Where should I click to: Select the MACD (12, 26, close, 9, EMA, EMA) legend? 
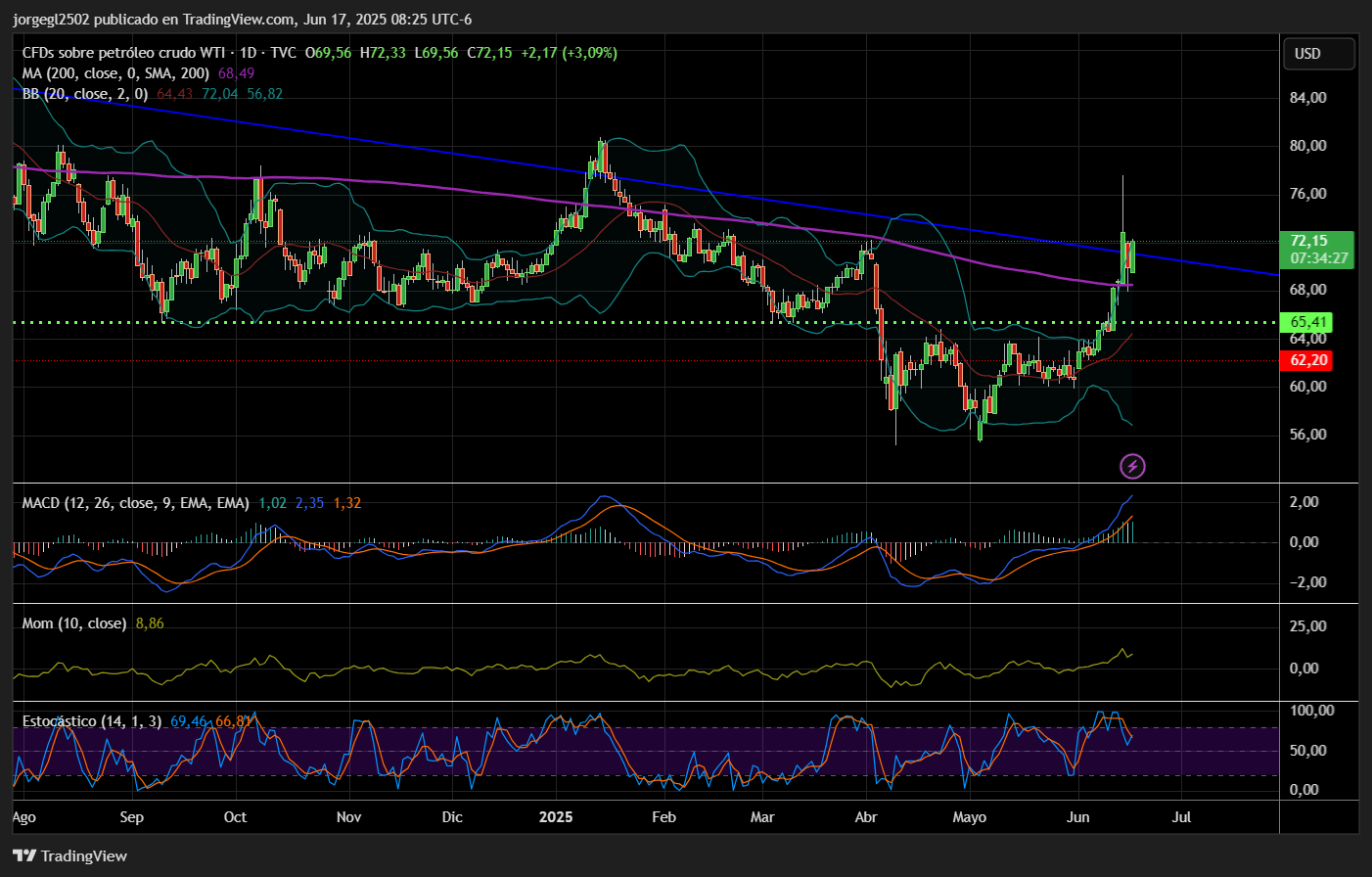[136, 503]
